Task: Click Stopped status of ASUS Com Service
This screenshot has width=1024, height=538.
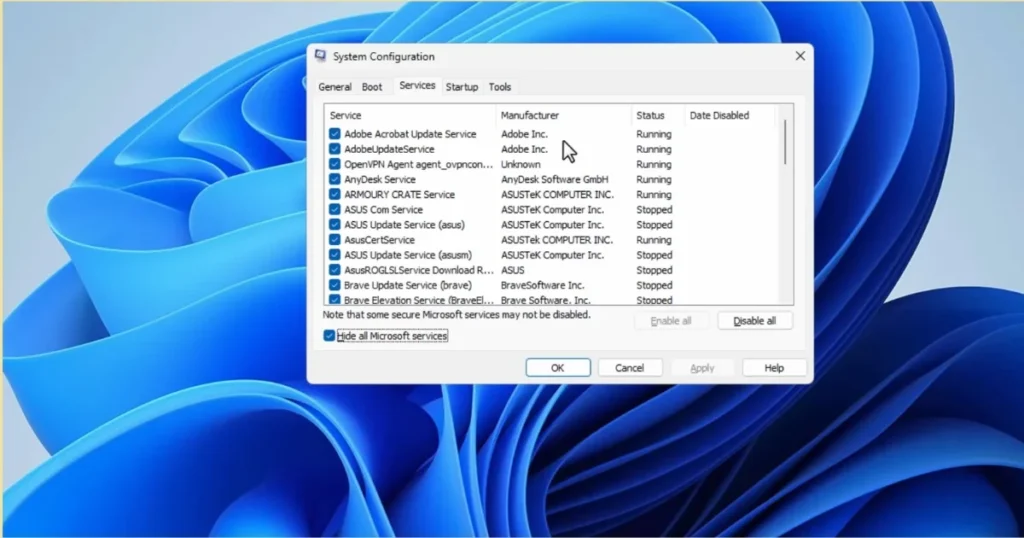Action: [654, 210]
